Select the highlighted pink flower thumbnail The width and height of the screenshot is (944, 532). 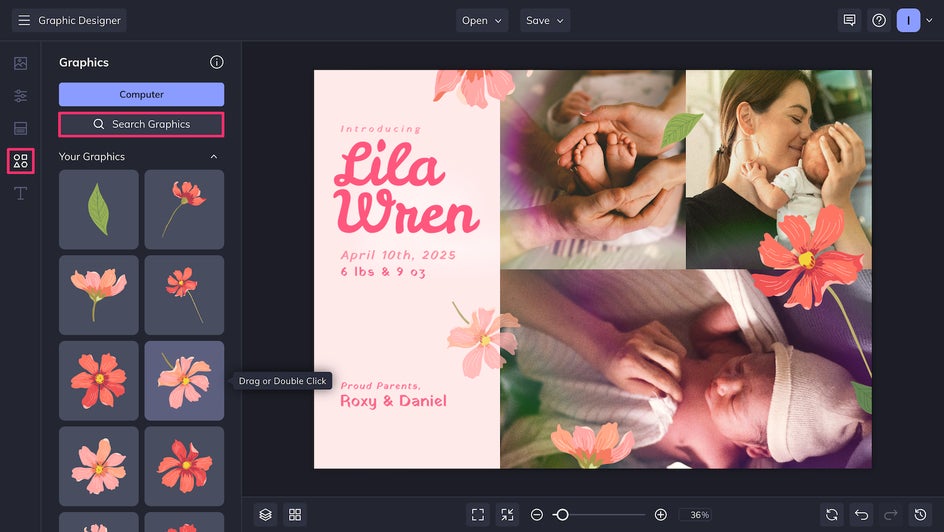(184, 381)
